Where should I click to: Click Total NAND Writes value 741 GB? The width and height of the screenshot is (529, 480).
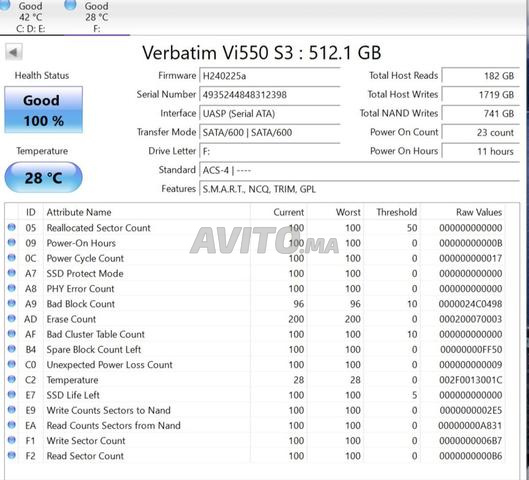point(480,114)
